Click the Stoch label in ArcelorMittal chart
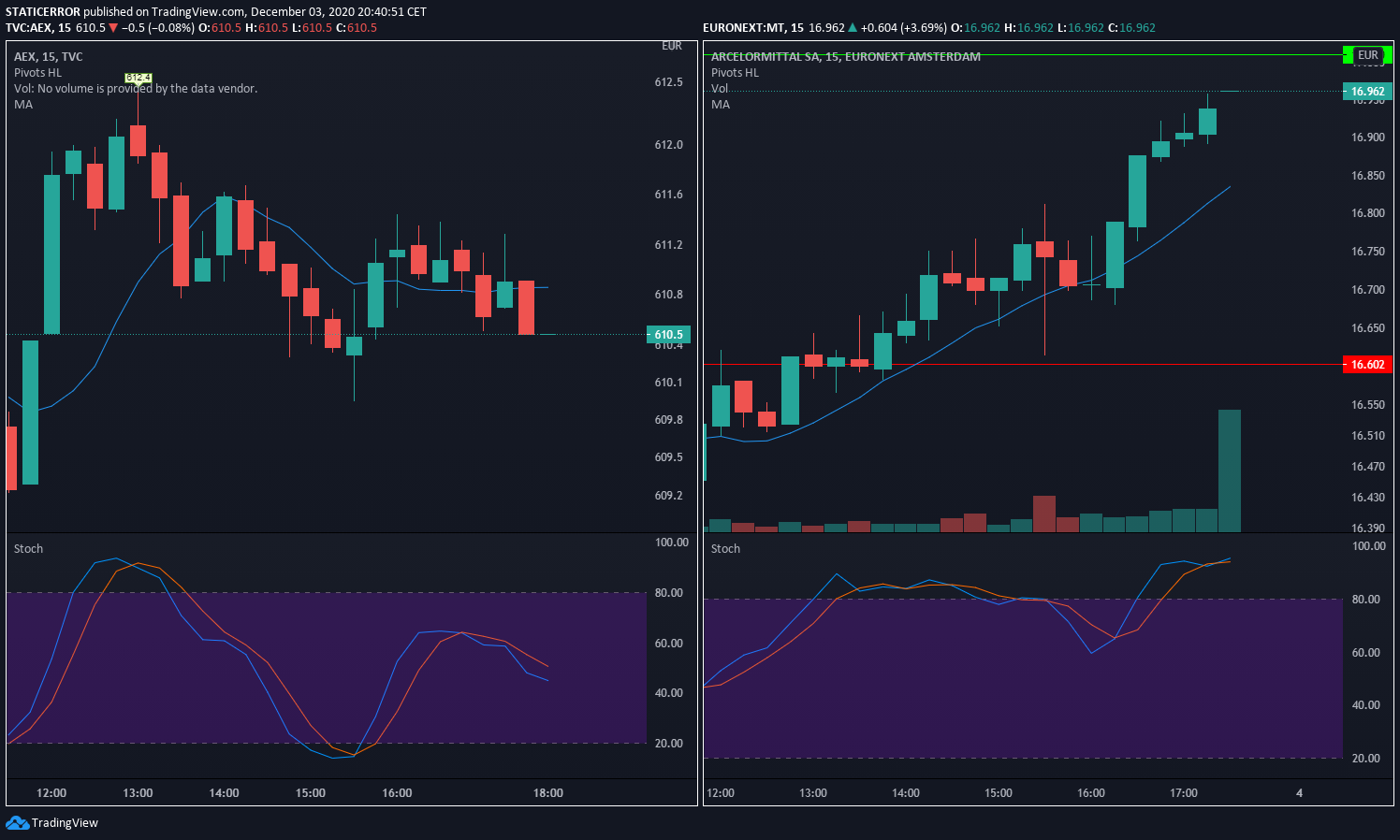The width and height of the screenshot is (1400, 840). tap(725, 549)
